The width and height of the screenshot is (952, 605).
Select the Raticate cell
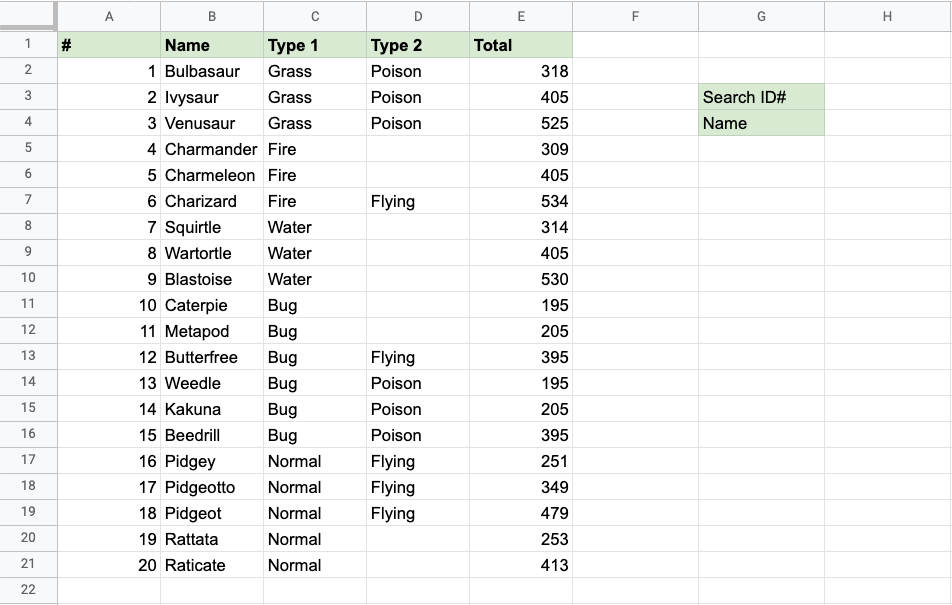(211, 565)
